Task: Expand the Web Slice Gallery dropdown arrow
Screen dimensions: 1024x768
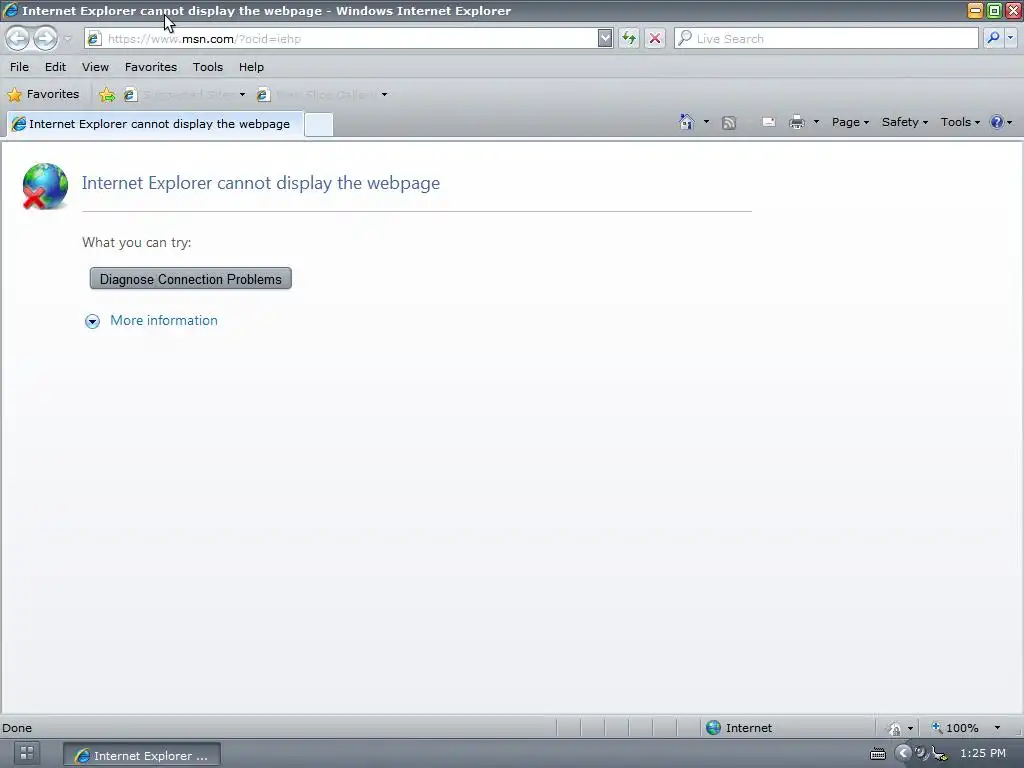Action: [384, 95]
